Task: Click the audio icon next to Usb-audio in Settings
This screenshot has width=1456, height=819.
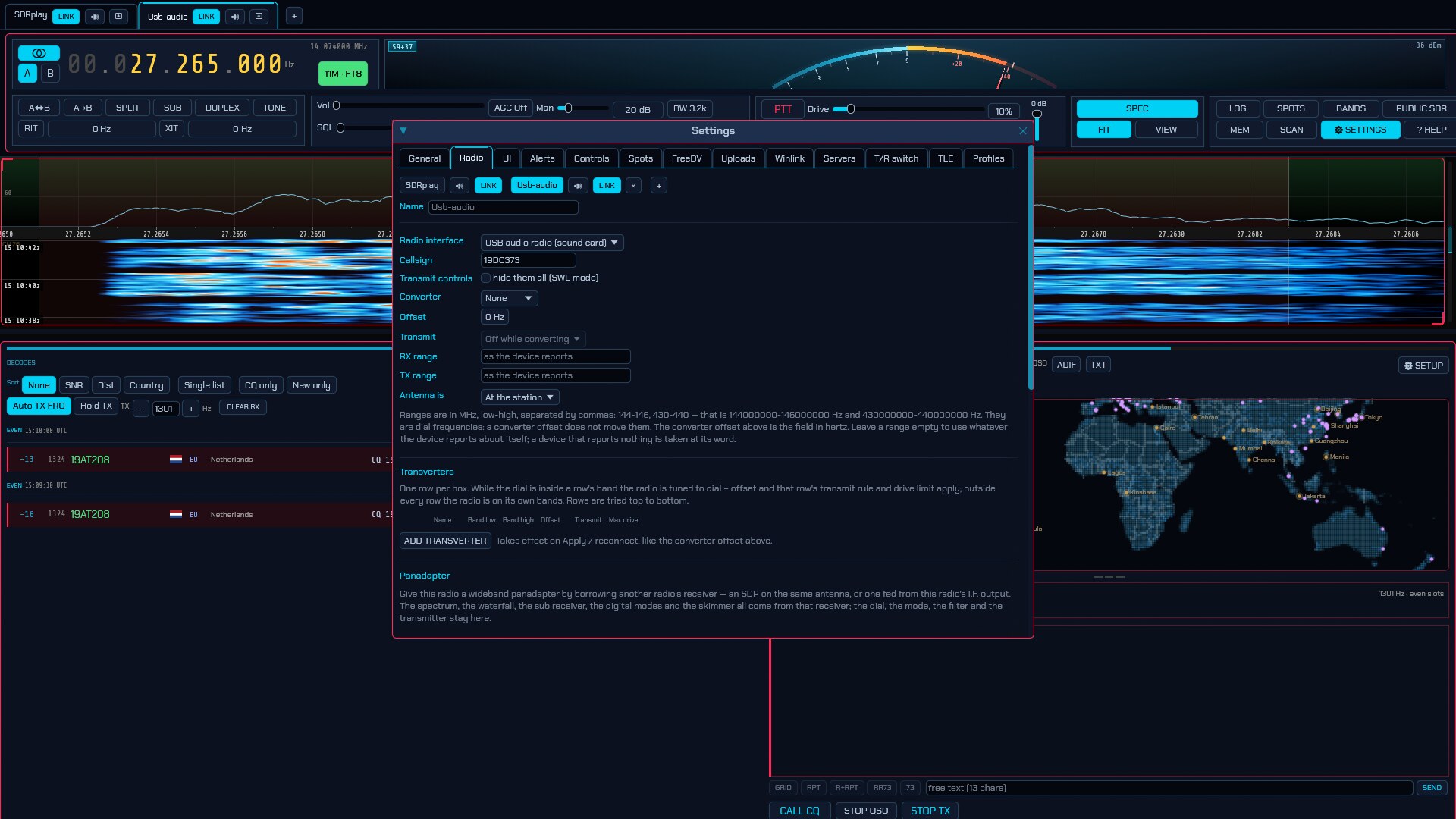Action: coord(578,186)
